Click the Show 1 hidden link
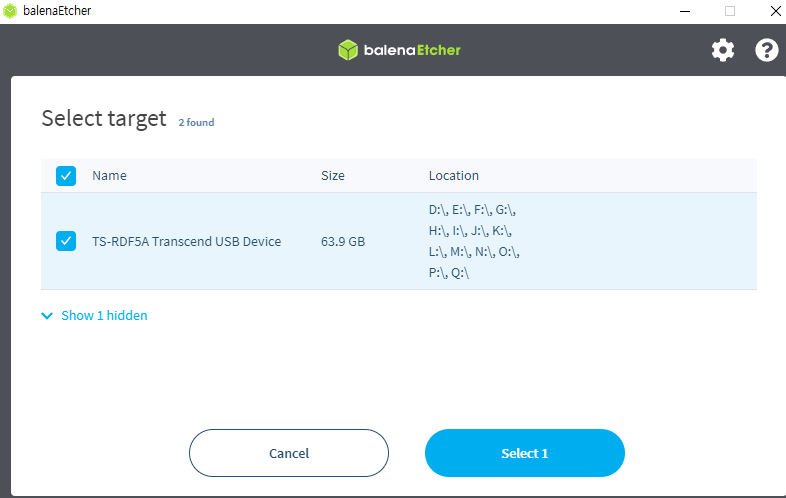 tap(104, 315)
